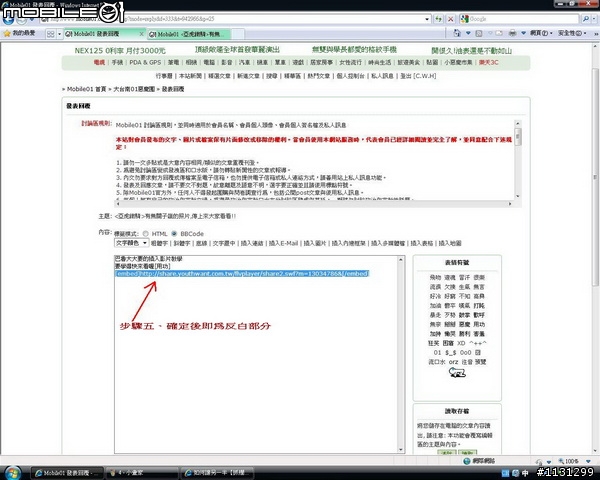Click the zoom level magnifier icon
Image resolution: width=600 pixels, height=480 pixels.
pos(561,461)
